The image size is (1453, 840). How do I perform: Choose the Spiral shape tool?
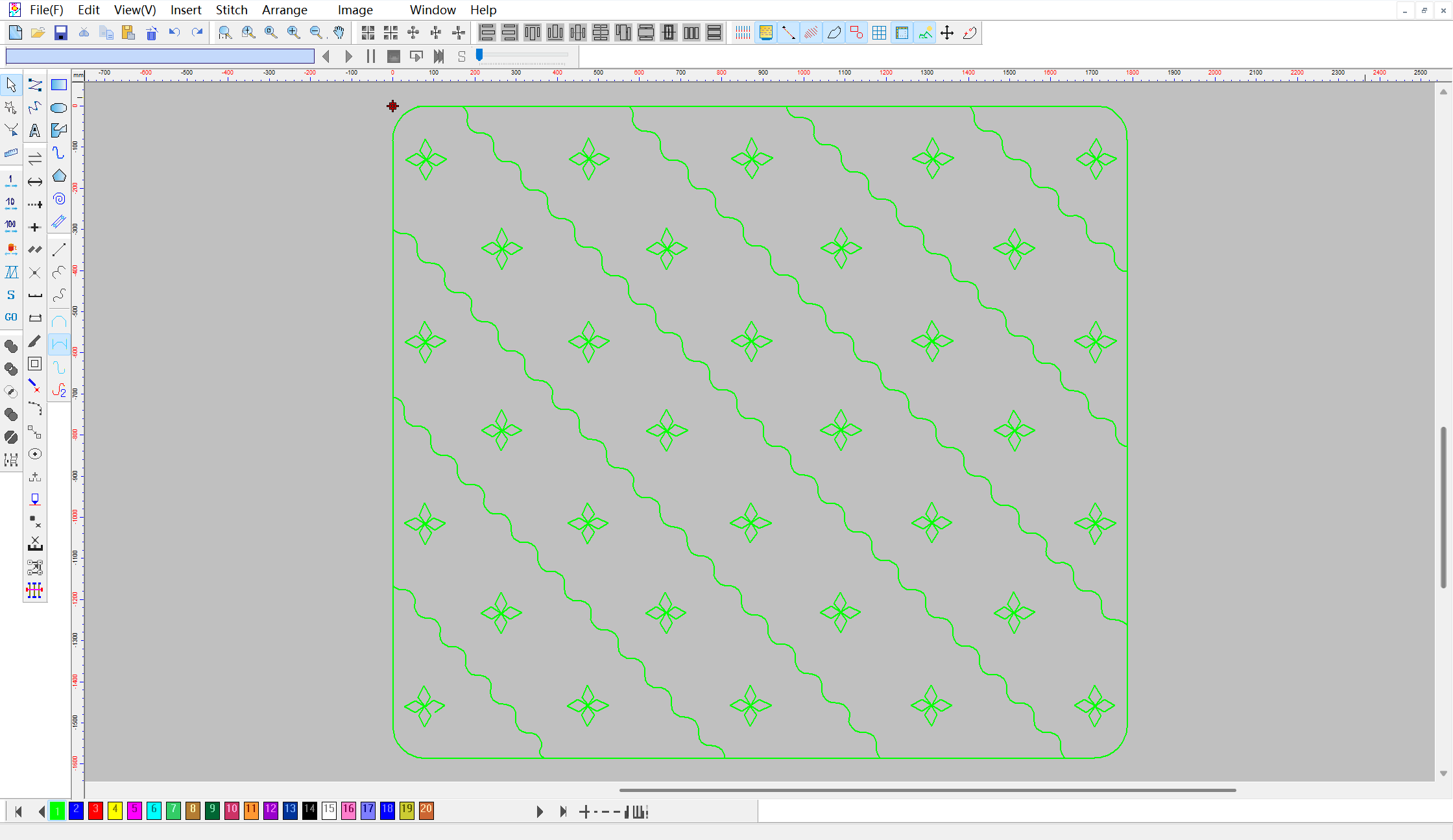coord(59,198)
